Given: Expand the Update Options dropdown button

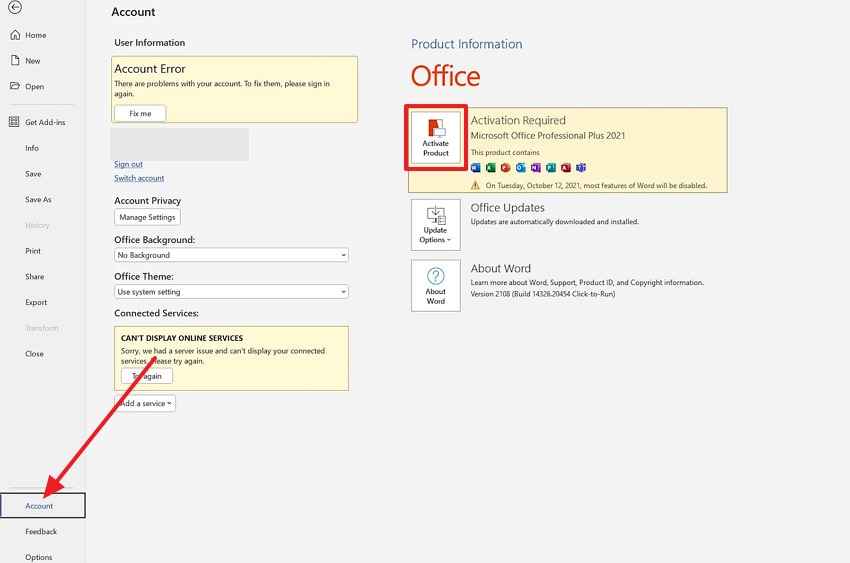Looking at the screenshot, I should pos(436,225).
